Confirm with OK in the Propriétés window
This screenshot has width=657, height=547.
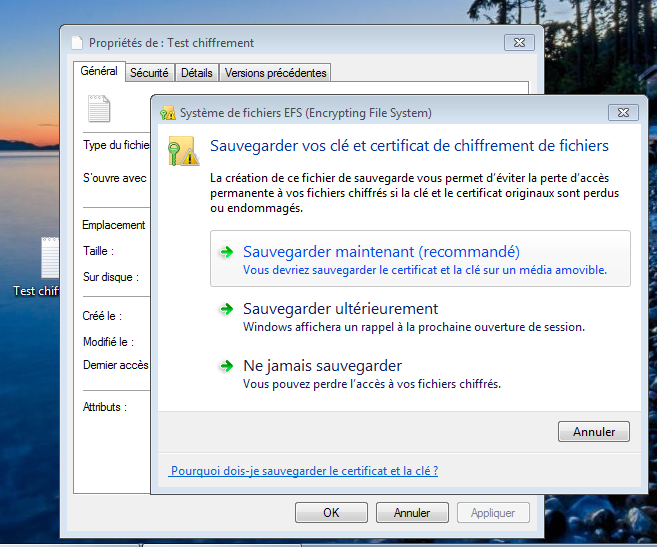(x=331, y=513)
